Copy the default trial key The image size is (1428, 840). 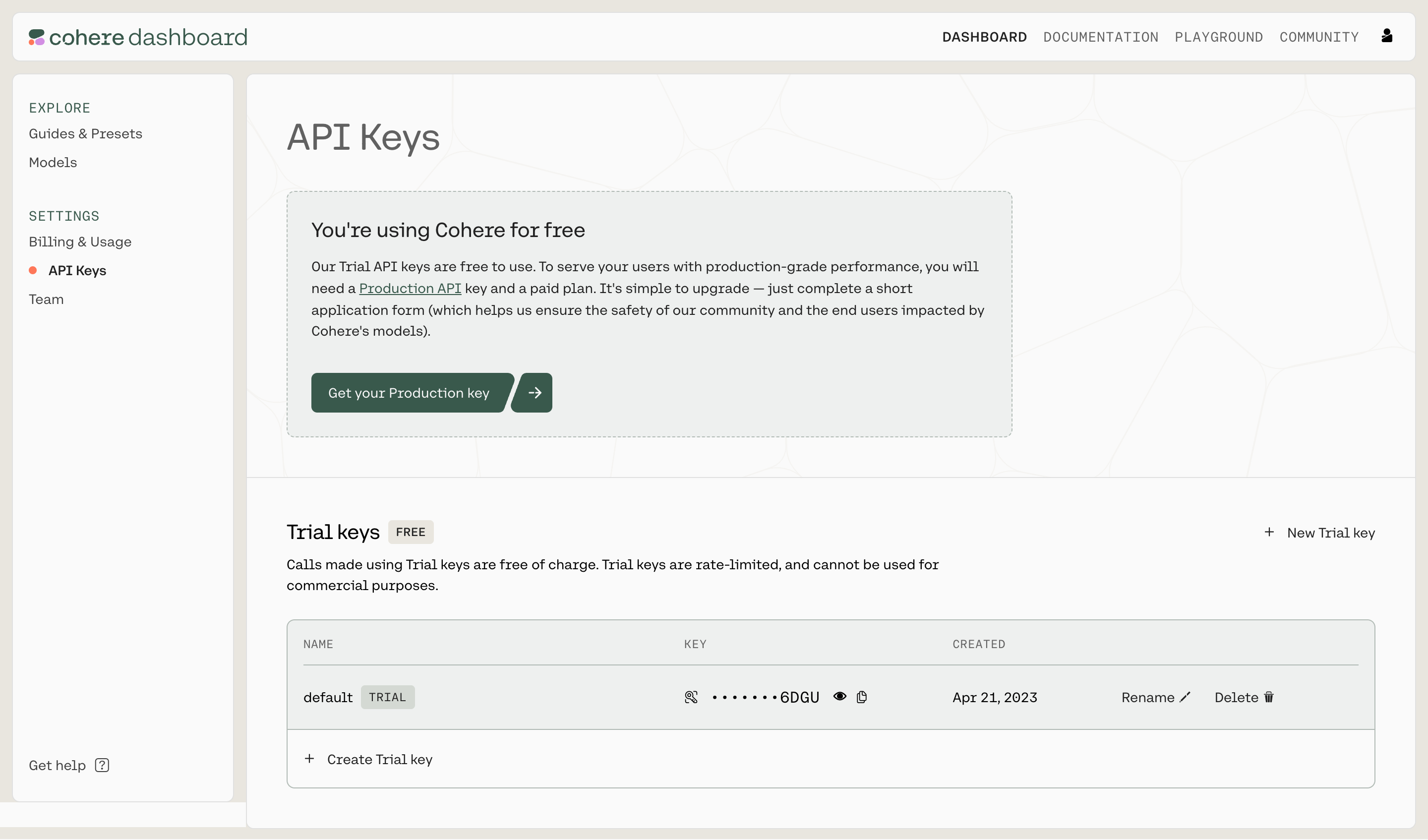click(x=862, y=697)
